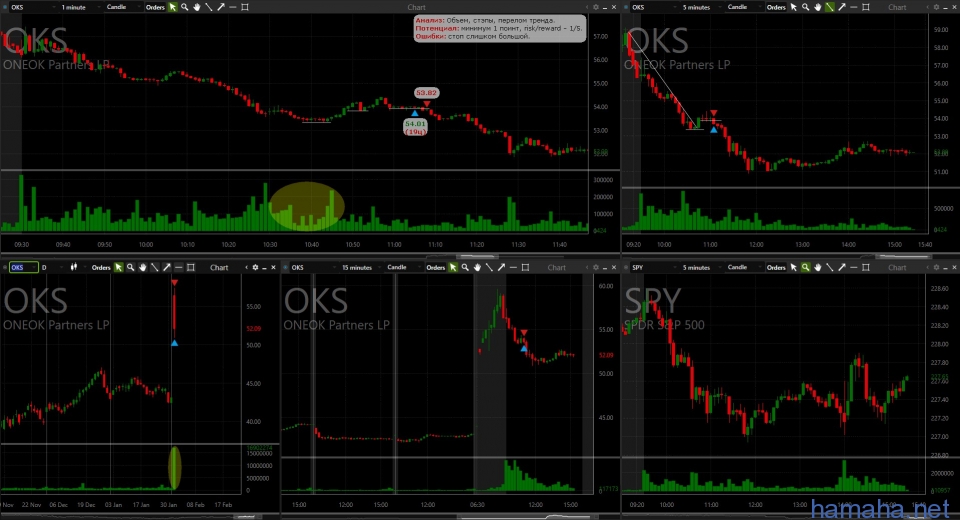
Task: Click the left arrow next to the gear in the 1 minute chart
Action: (x=587, y=7)
